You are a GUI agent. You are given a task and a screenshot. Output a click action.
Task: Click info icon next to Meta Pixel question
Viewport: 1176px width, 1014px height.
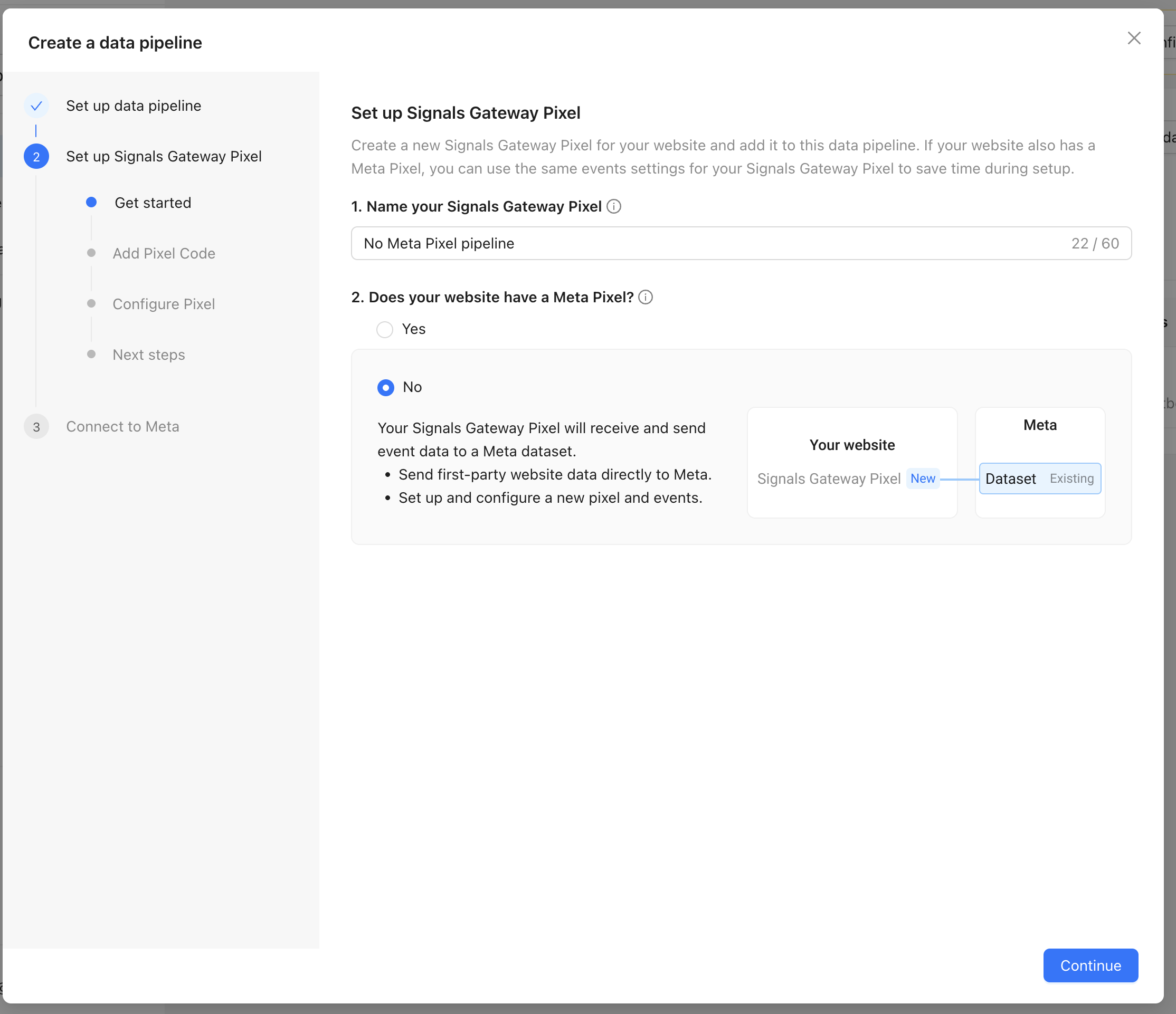coord(646,298)
